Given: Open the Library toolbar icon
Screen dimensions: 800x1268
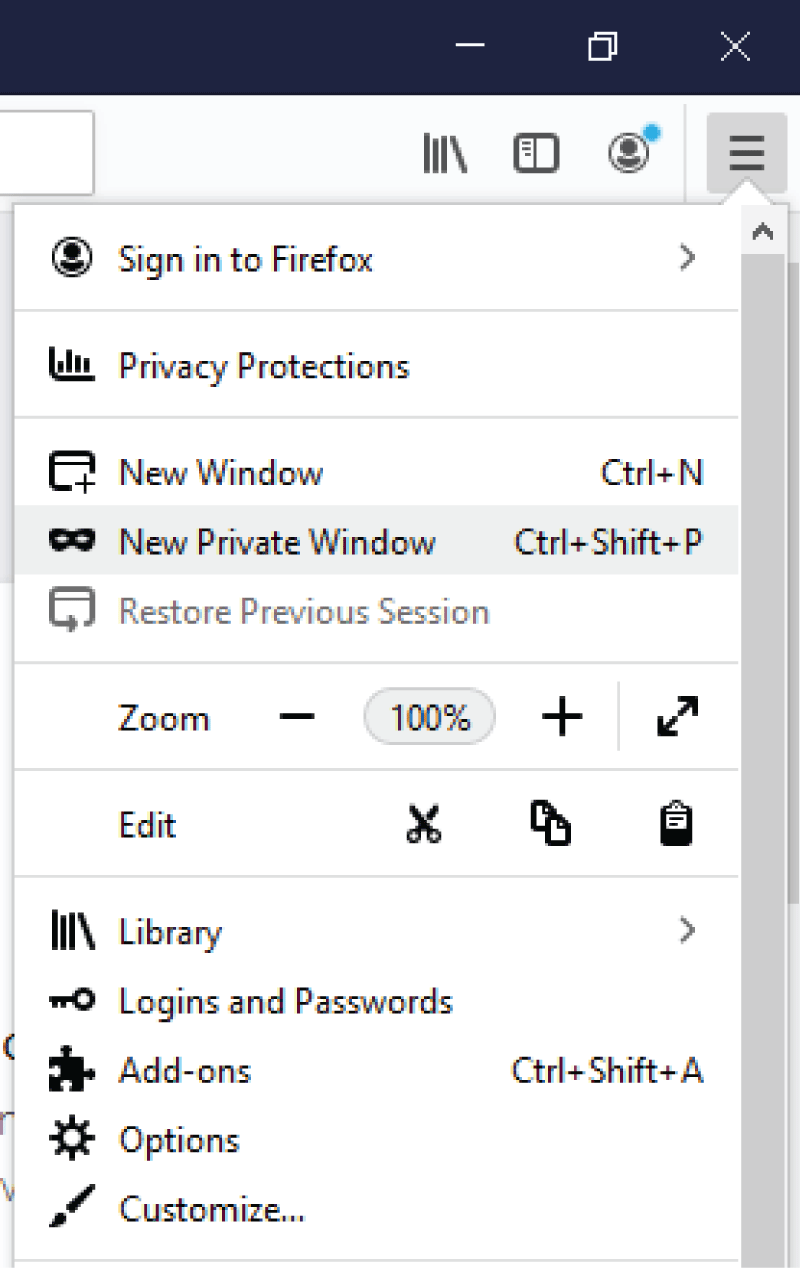Looking at the screenshot, I should [x=445, y=154].
